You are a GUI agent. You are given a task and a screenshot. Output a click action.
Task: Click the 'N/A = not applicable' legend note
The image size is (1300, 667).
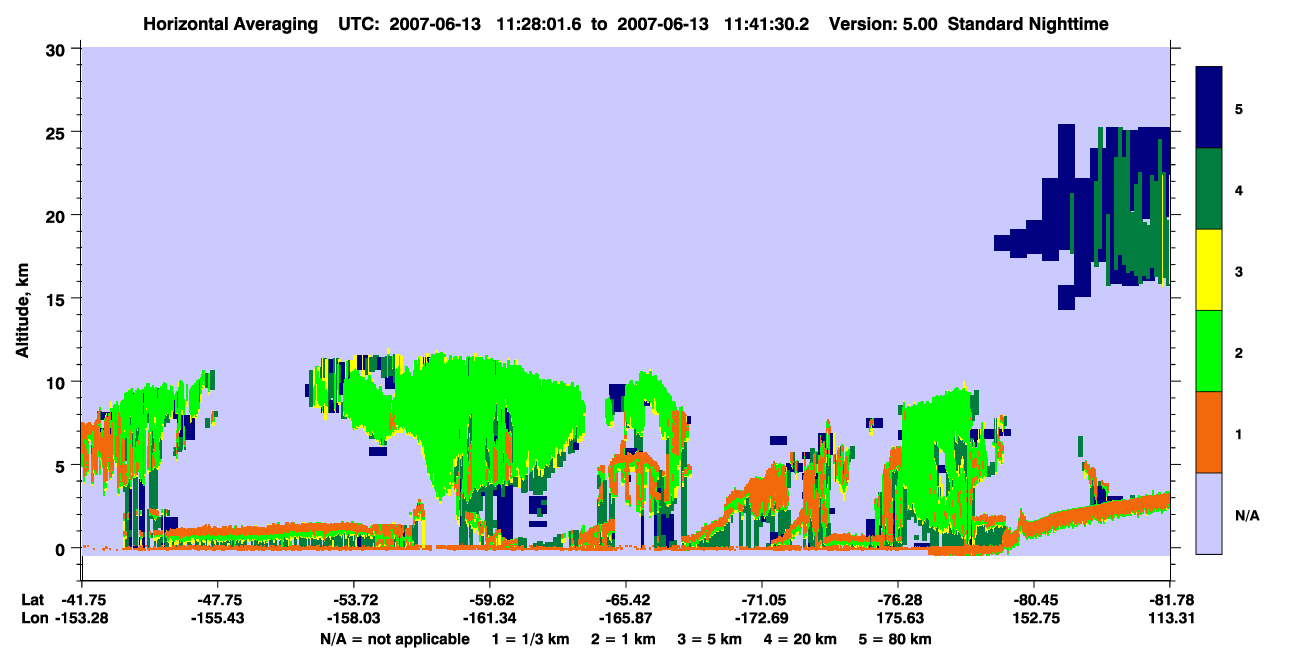click(x=394, y=639)
